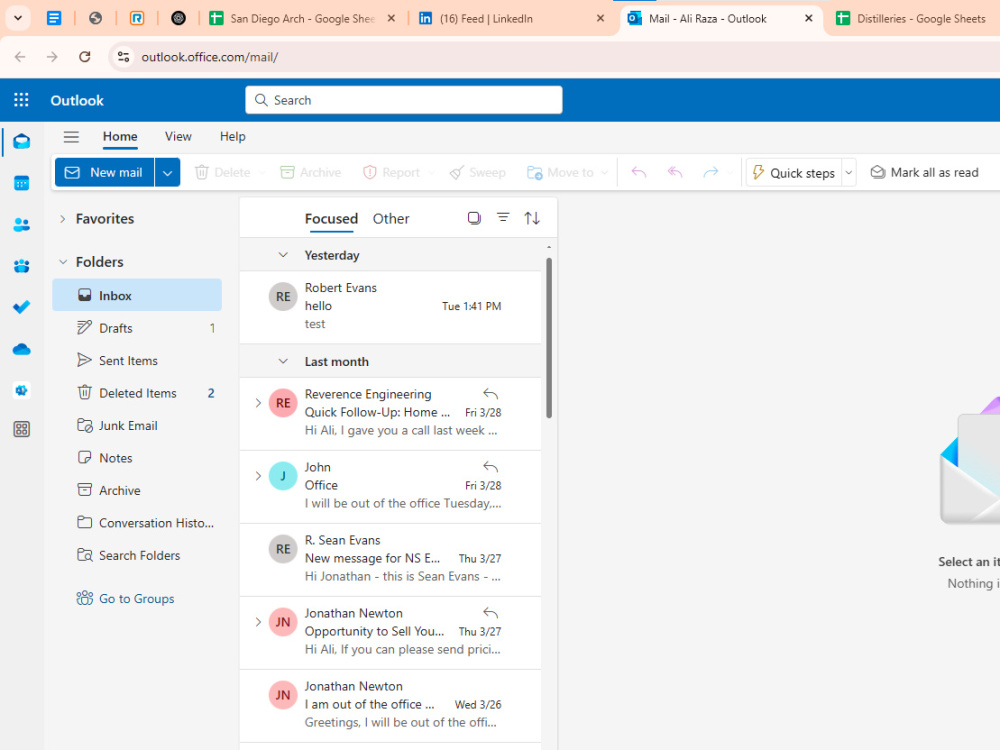Screen dimensions: 1000x750
Task: Open the Junk Email folder
Action: [137, 425]
